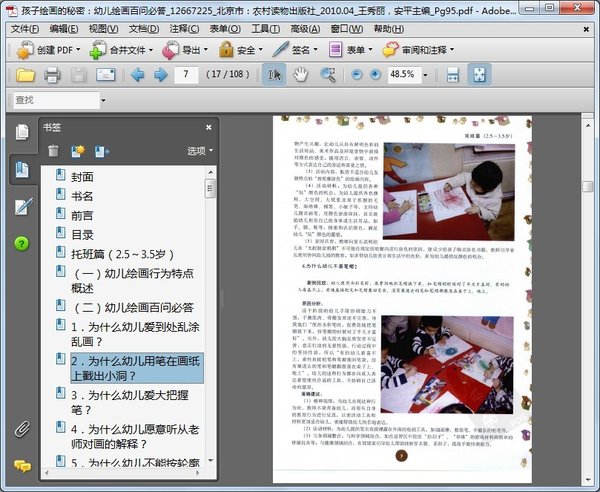Toggle the Signatures panel sidebar button
This screenshot has width=600, height=492.
pyautogui.click(x=21, y=207)
